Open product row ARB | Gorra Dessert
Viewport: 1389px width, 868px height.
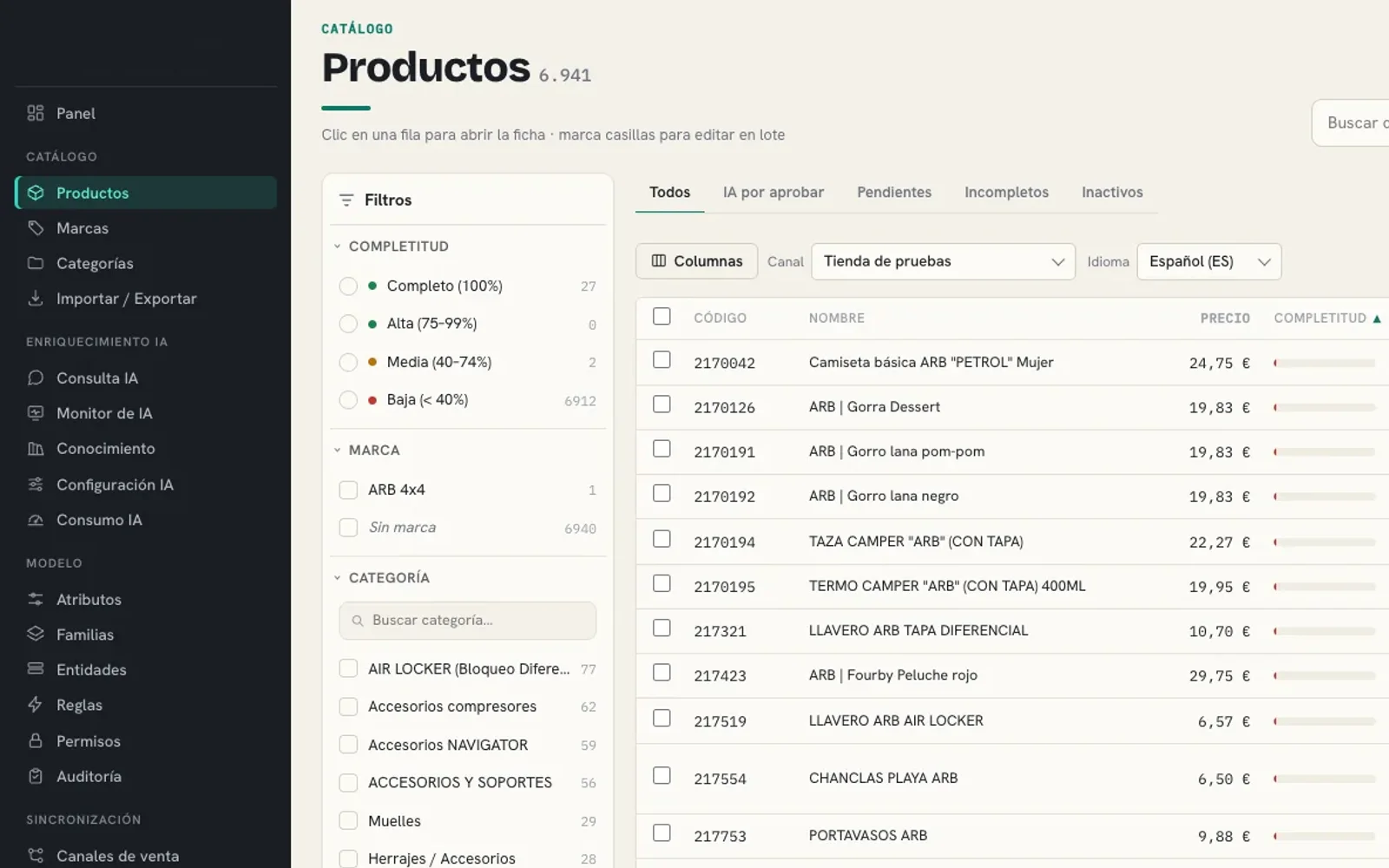(x=1012, y=407)
